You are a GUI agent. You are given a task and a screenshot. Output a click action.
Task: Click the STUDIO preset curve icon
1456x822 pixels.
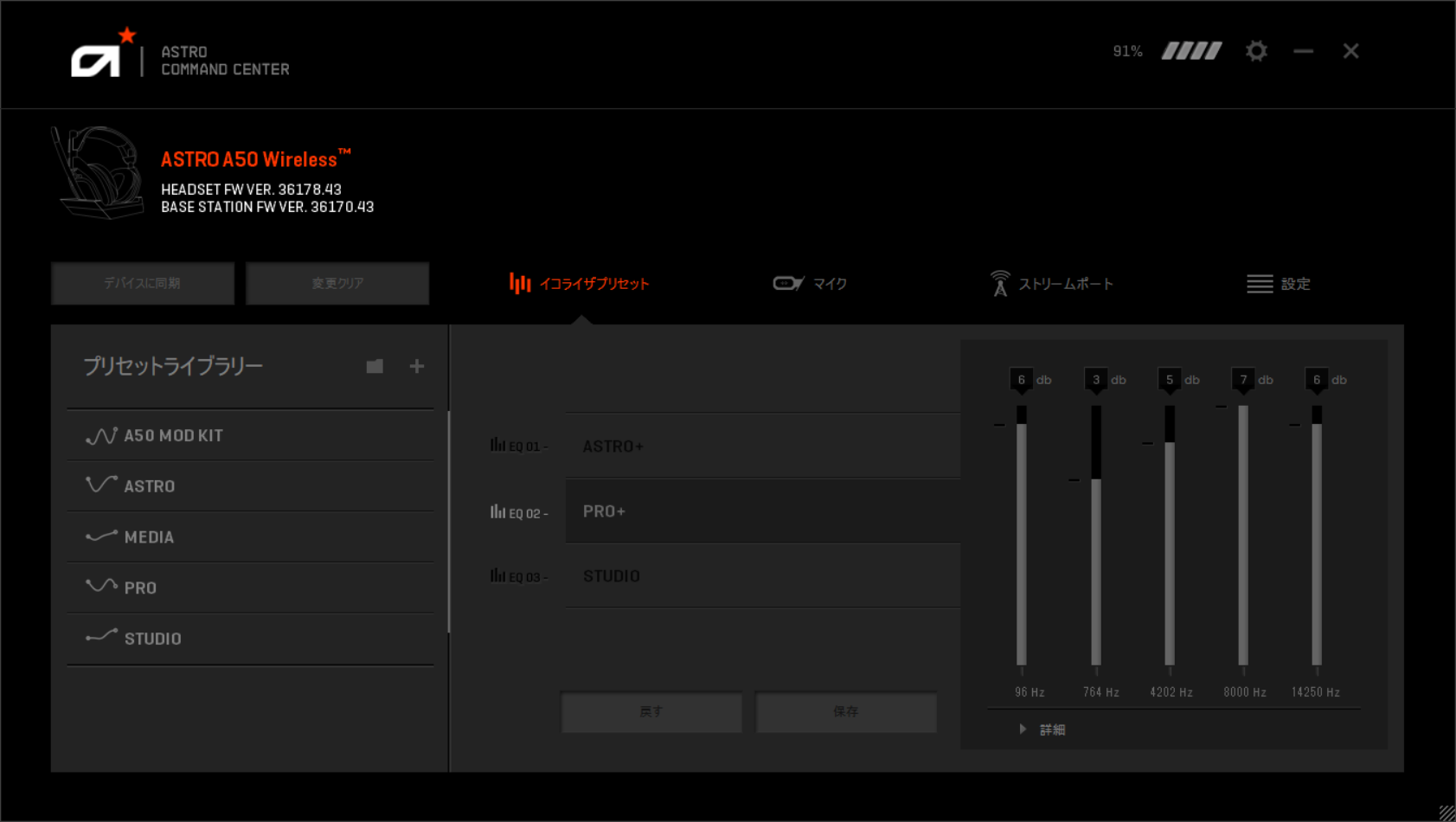[x=101, y=637]
